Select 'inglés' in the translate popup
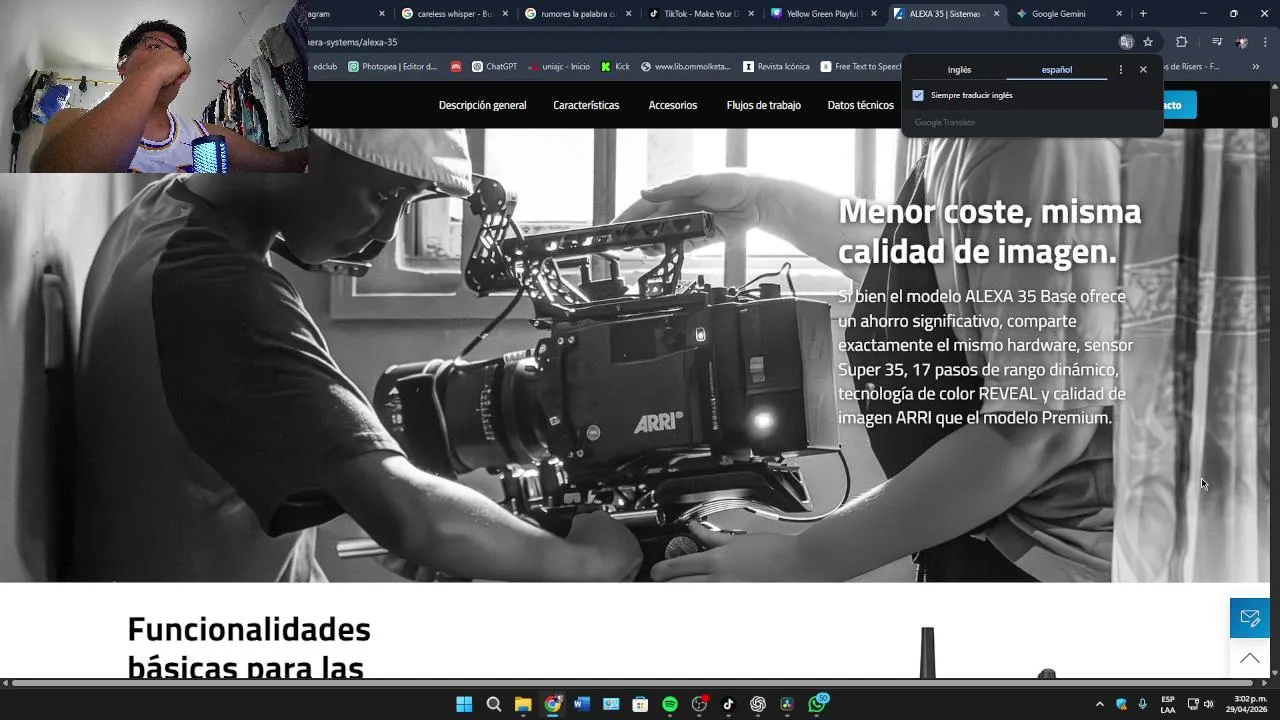 [x=959, y=70]
